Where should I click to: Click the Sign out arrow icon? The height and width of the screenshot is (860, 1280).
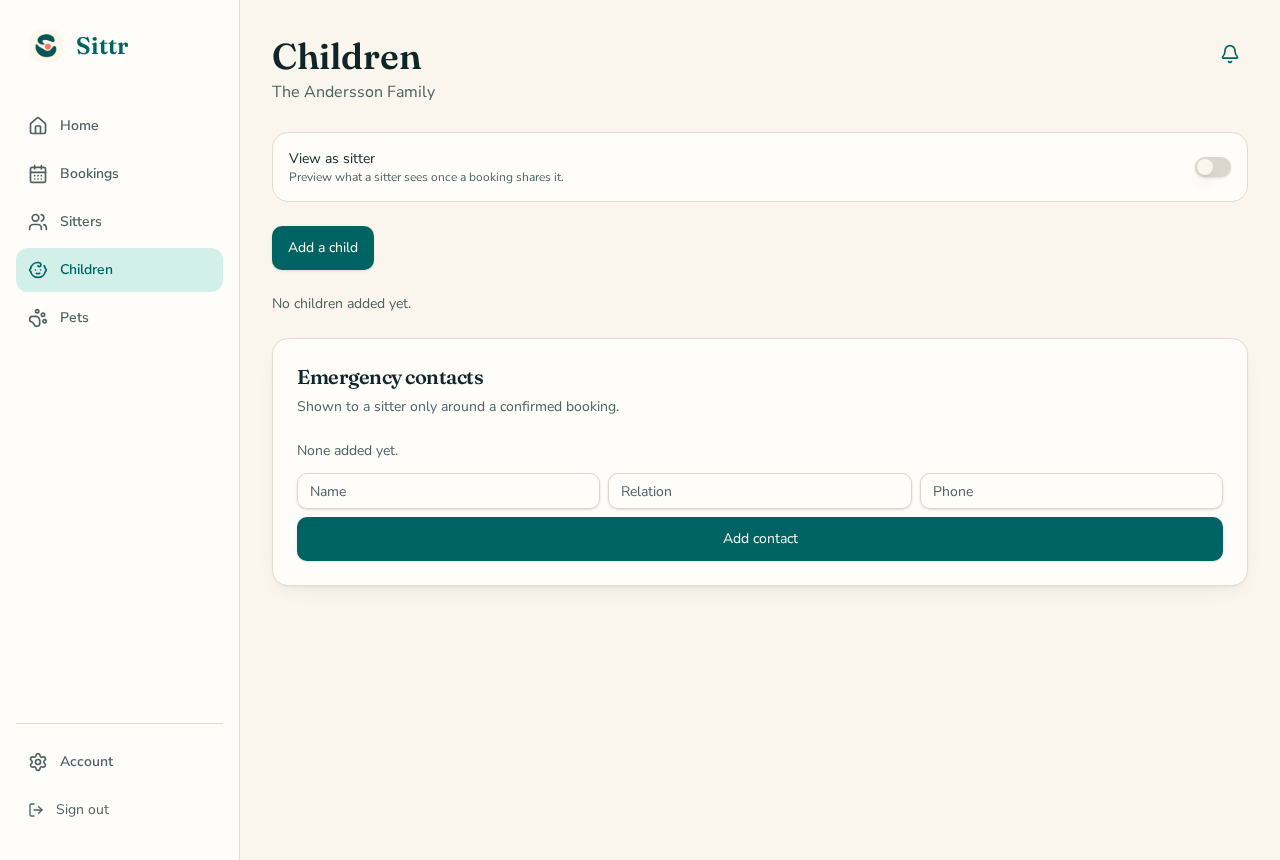coord(36,810)
